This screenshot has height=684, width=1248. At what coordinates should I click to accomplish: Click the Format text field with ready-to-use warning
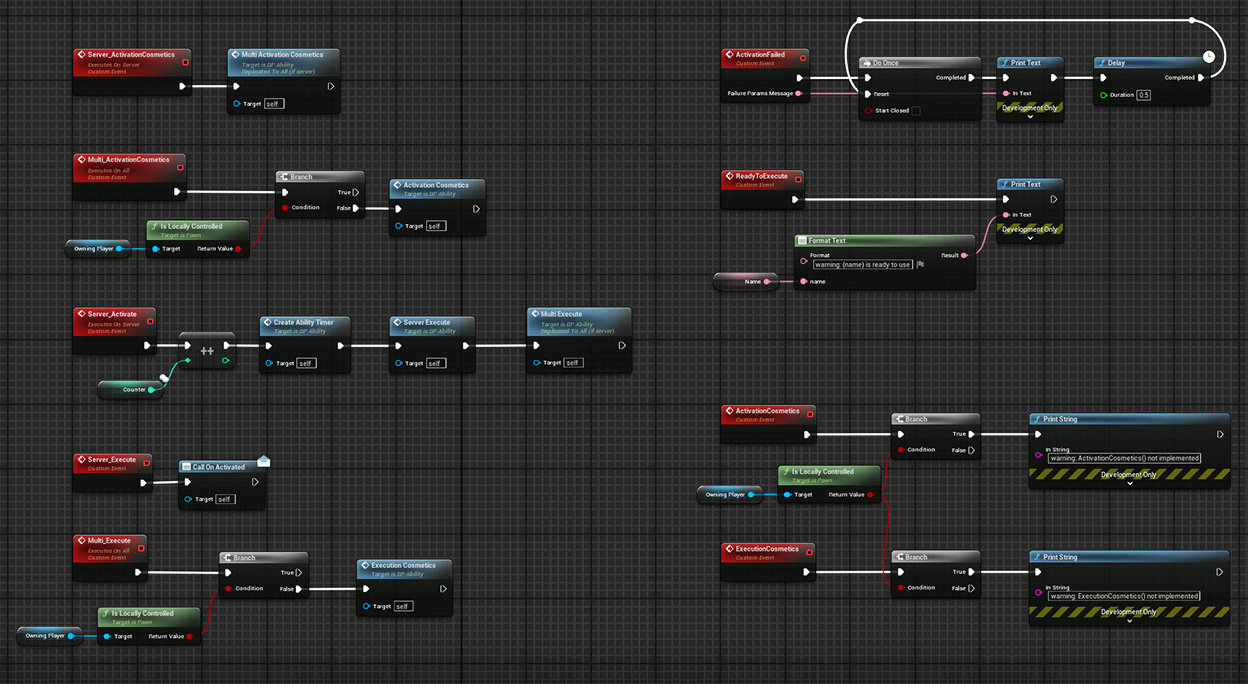point(862,264)
